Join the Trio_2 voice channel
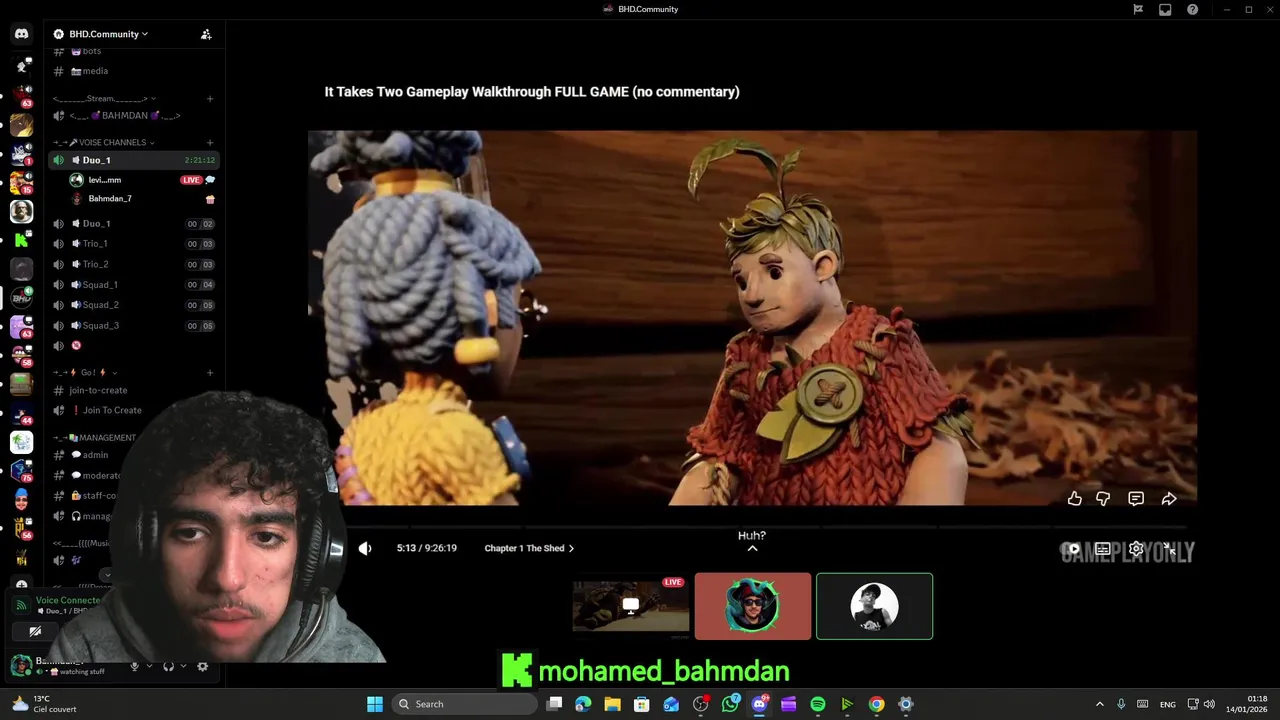 tap(133, 264)
